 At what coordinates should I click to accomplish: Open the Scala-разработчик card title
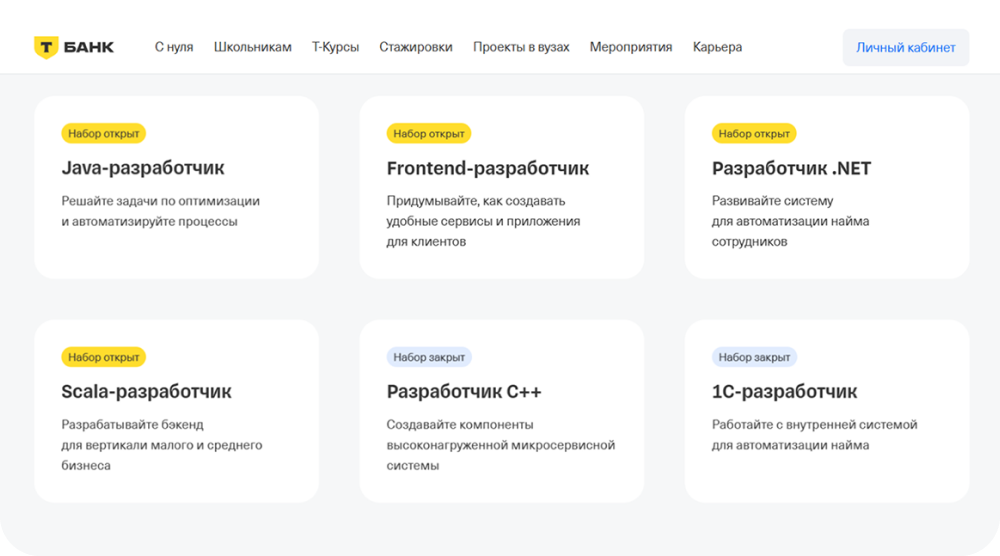146,391
